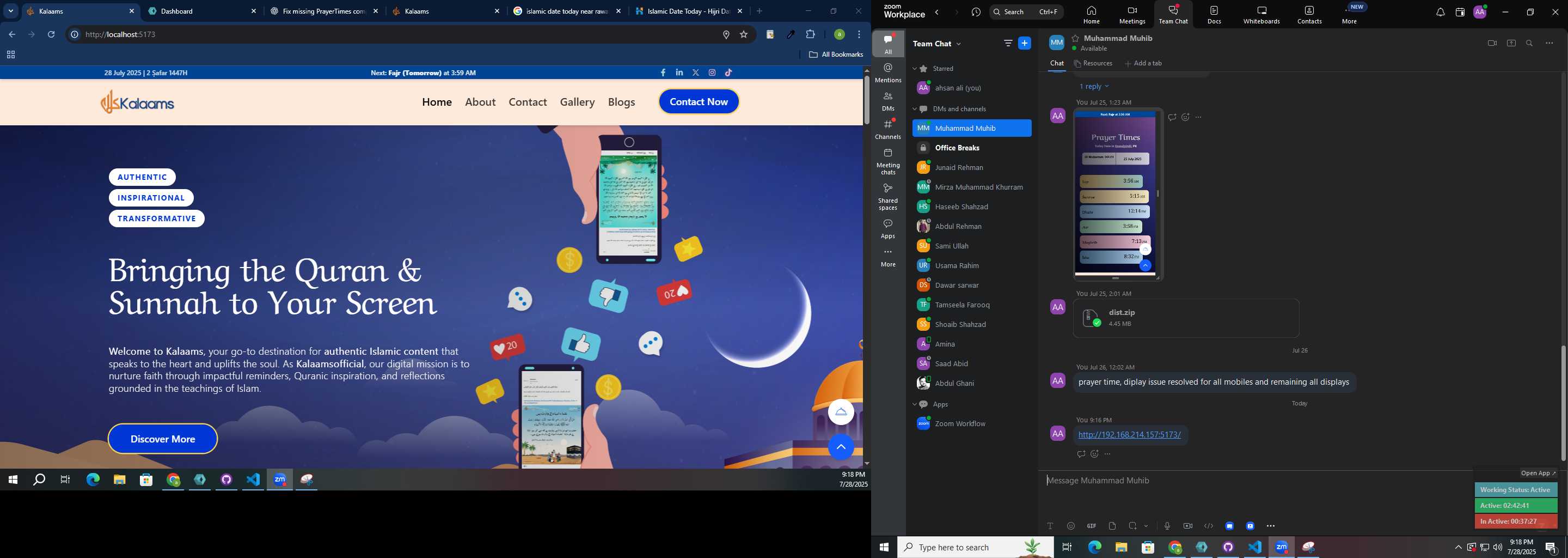Open Zoom history clock icon

pos(976,12)
